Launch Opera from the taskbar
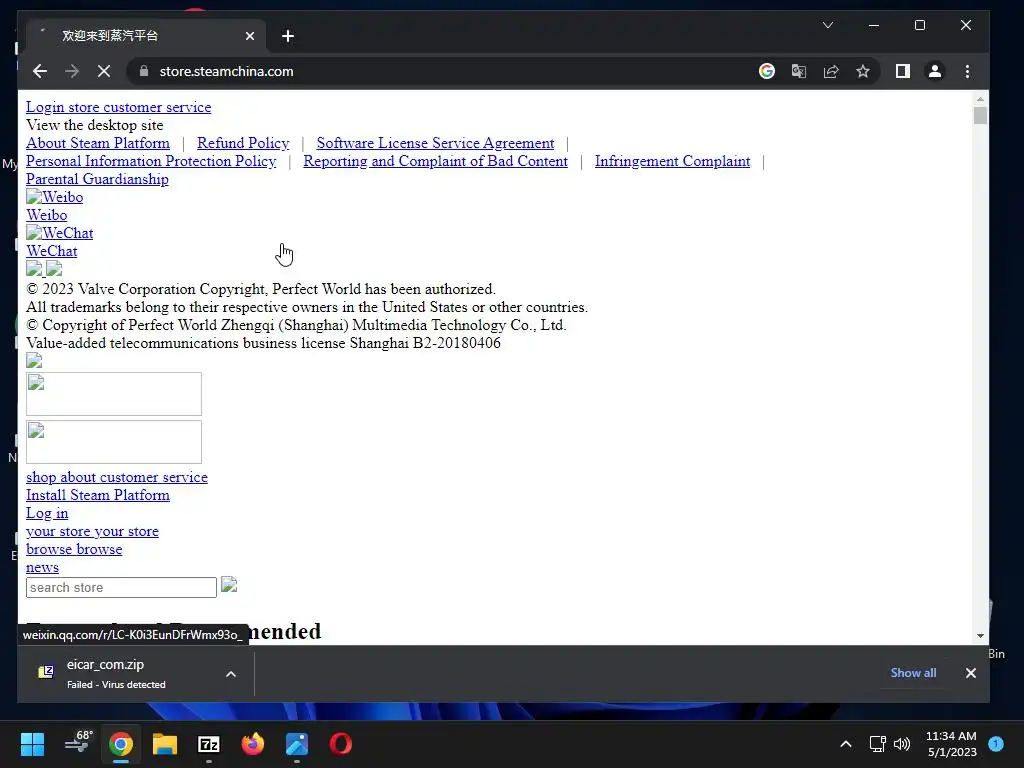 tap(341, 744)
